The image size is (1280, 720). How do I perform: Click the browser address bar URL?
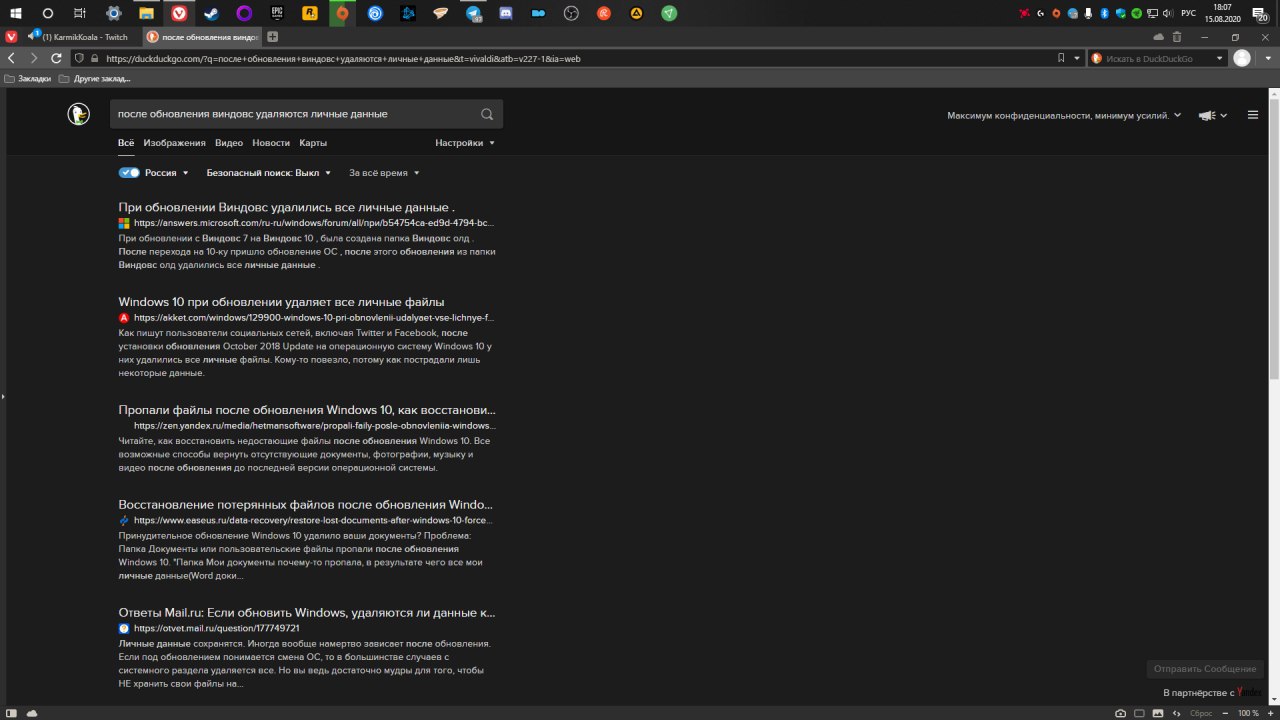coord(343,59)
